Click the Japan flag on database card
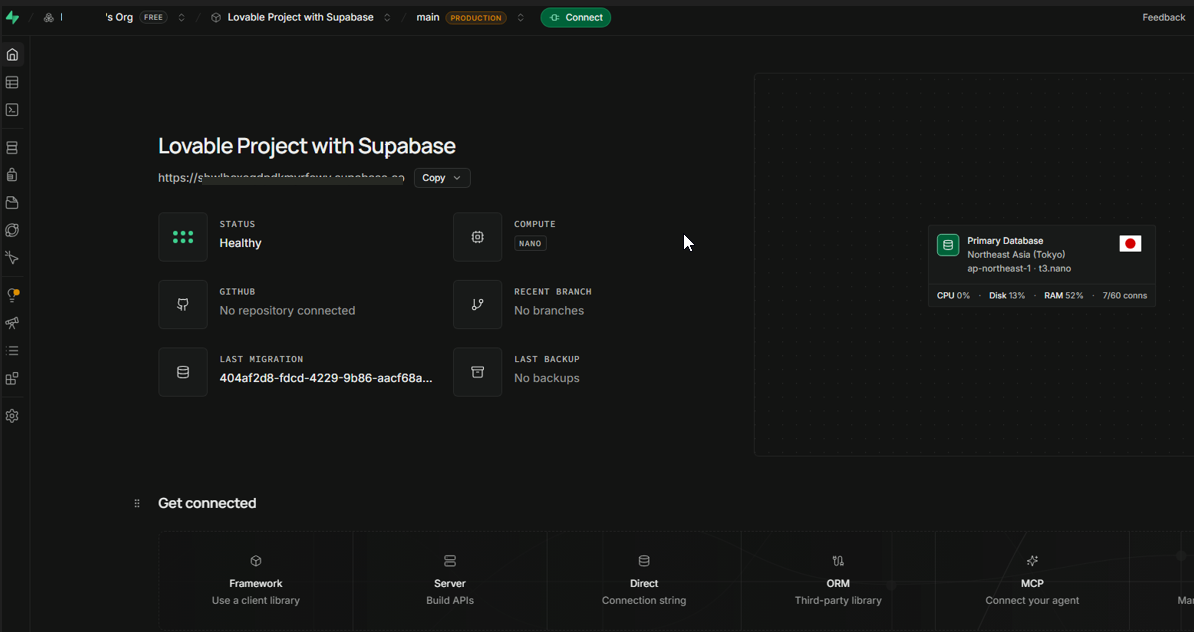 [1130, 244]
